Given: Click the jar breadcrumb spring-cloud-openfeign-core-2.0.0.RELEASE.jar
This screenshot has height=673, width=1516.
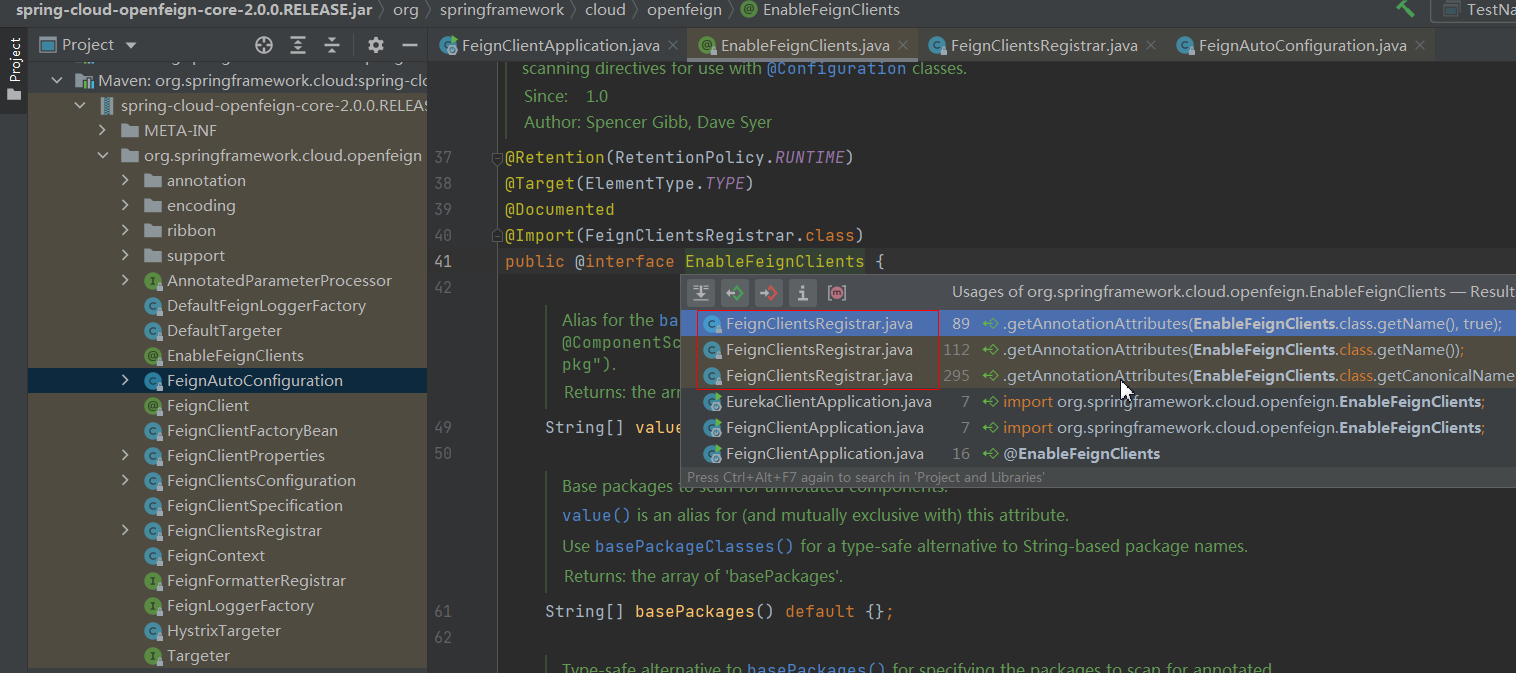Looking at the screenshot, I should 194,10.
